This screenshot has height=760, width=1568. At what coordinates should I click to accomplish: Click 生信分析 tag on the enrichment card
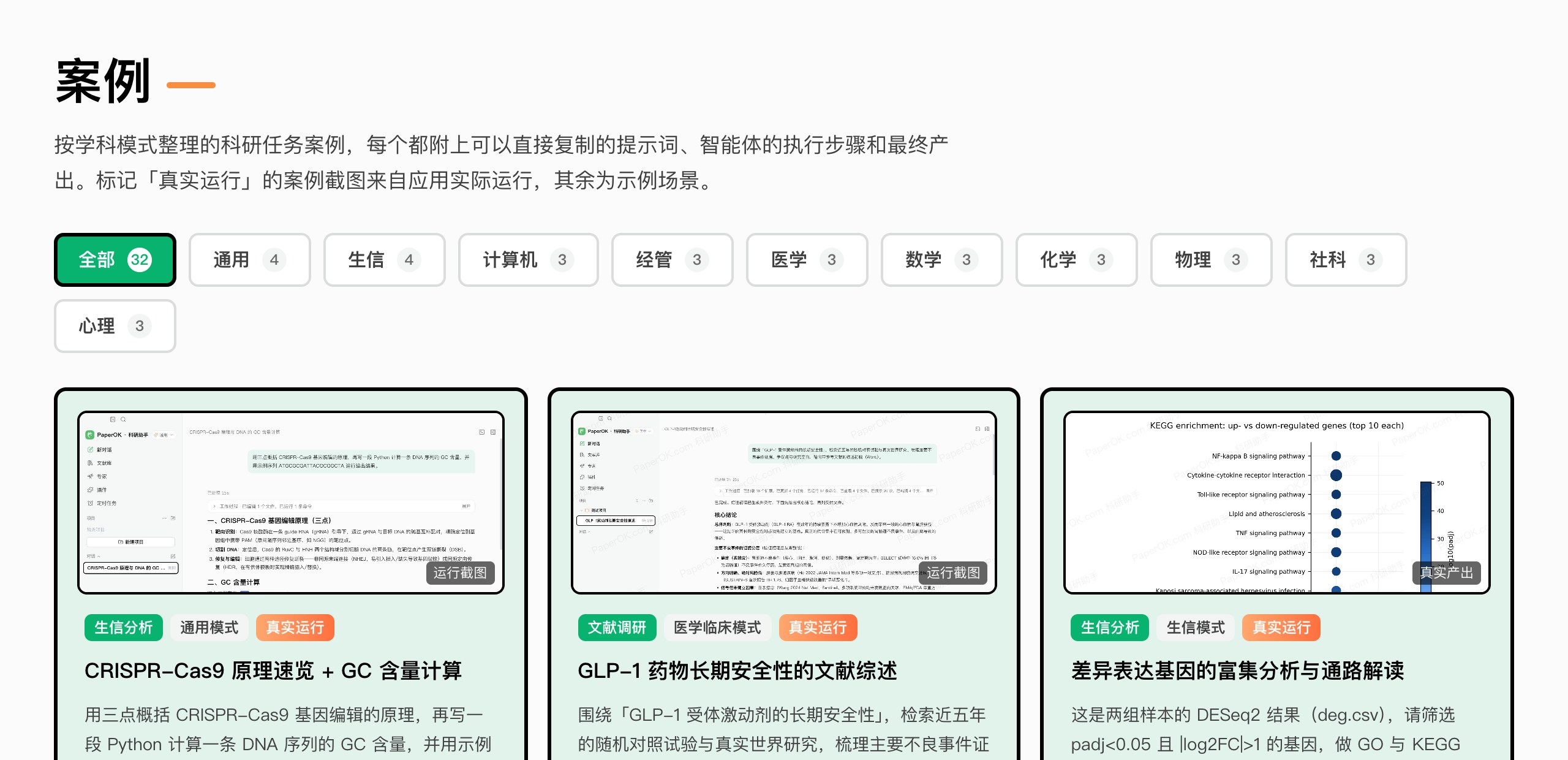1110,628
